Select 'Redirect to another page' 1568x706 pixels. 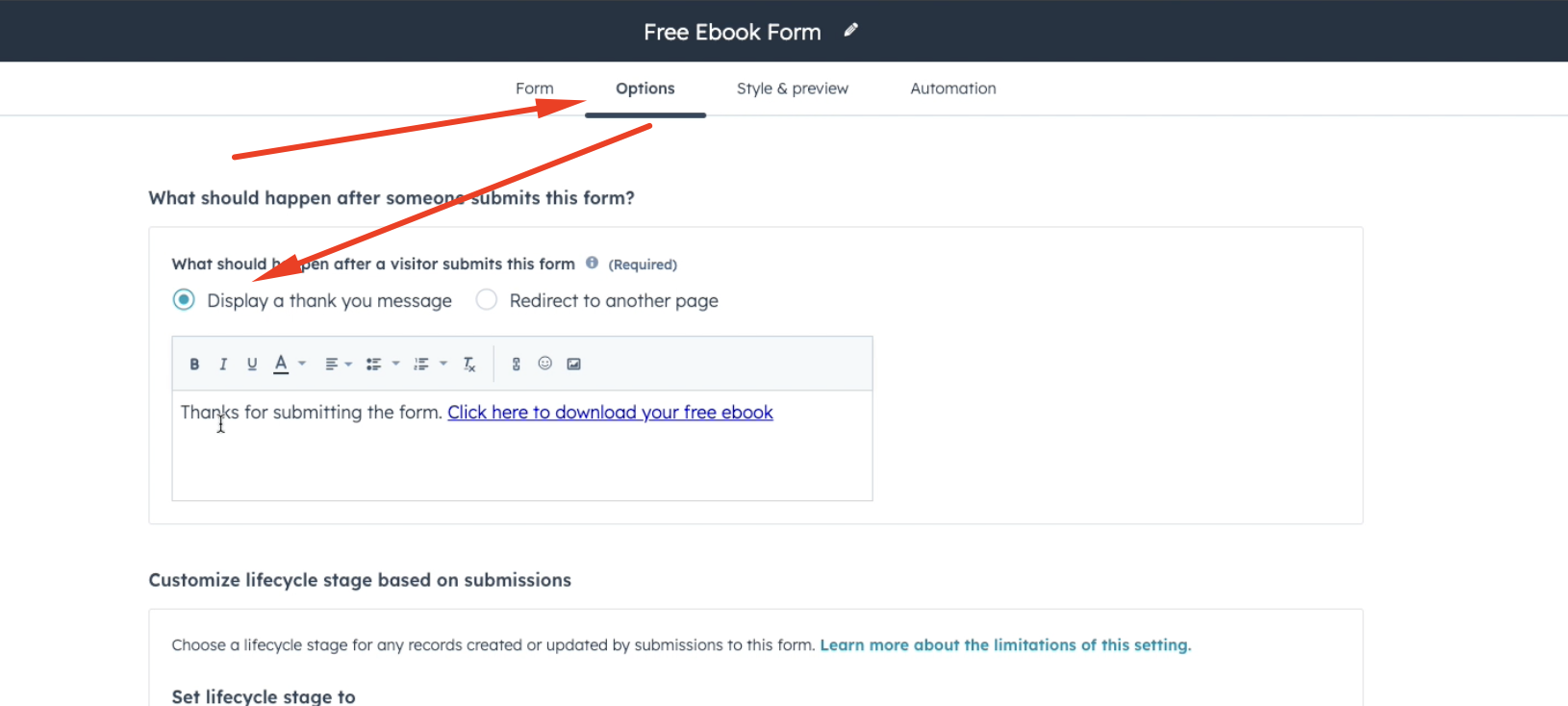(x=487, y=299)
